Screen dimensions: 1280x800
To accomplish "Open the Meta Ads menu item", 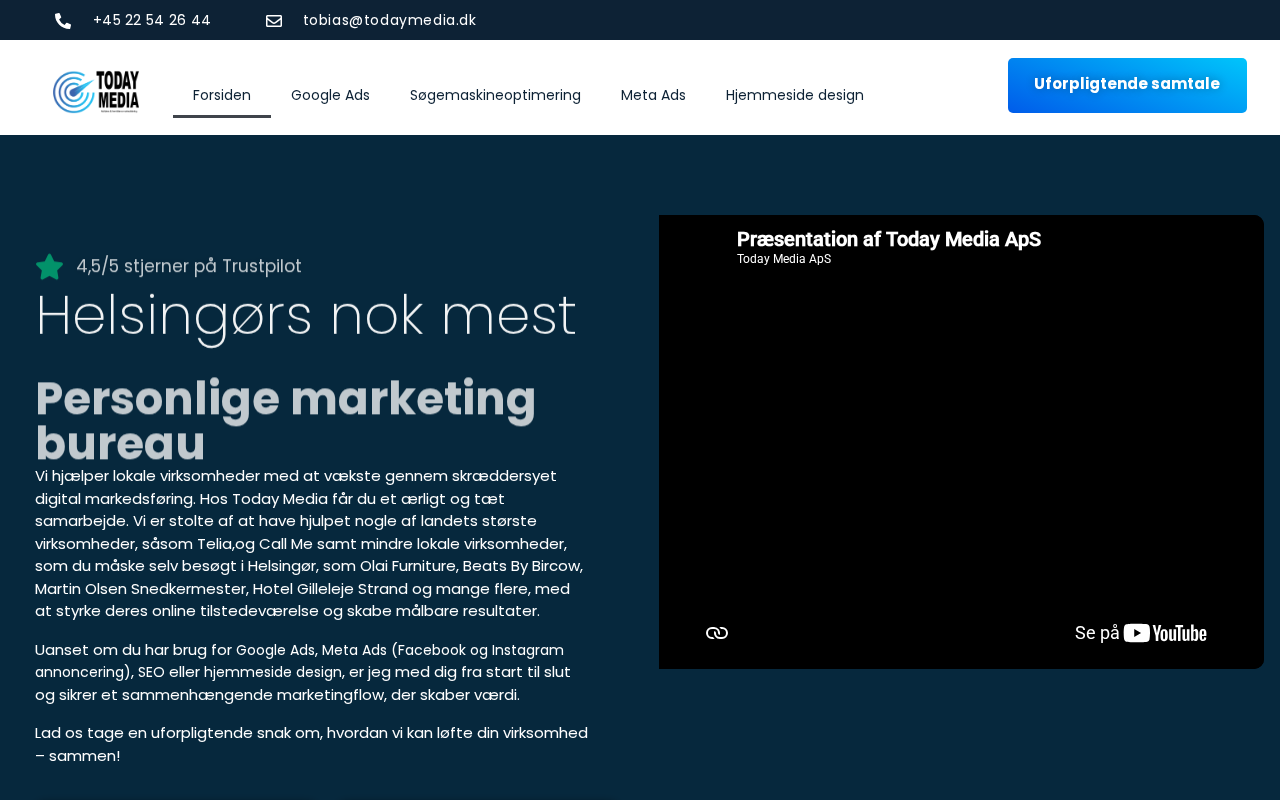I will [653, 95].
